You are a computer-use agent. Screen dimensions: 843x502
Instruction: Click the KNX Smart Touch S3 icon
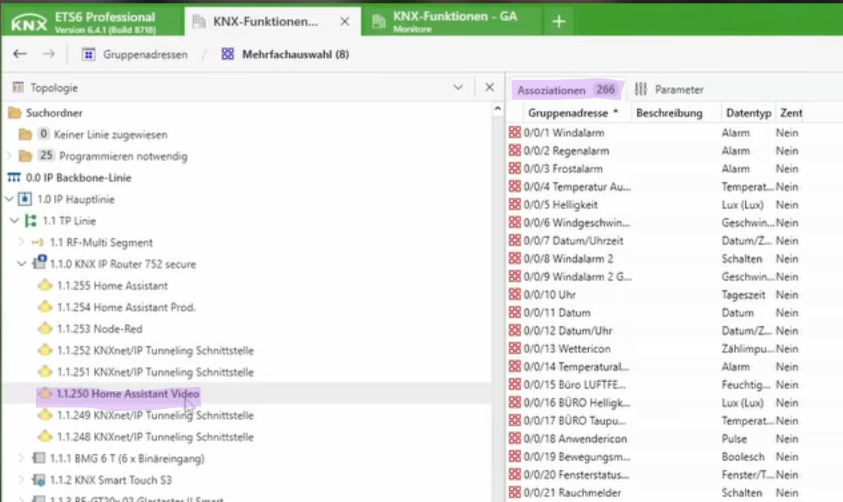(39, 480)
